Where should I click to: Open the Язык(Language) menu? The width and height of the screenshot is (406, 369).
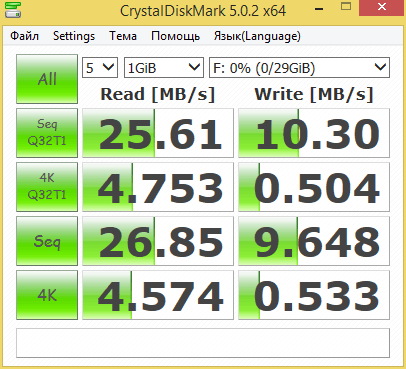pos(257,36)
